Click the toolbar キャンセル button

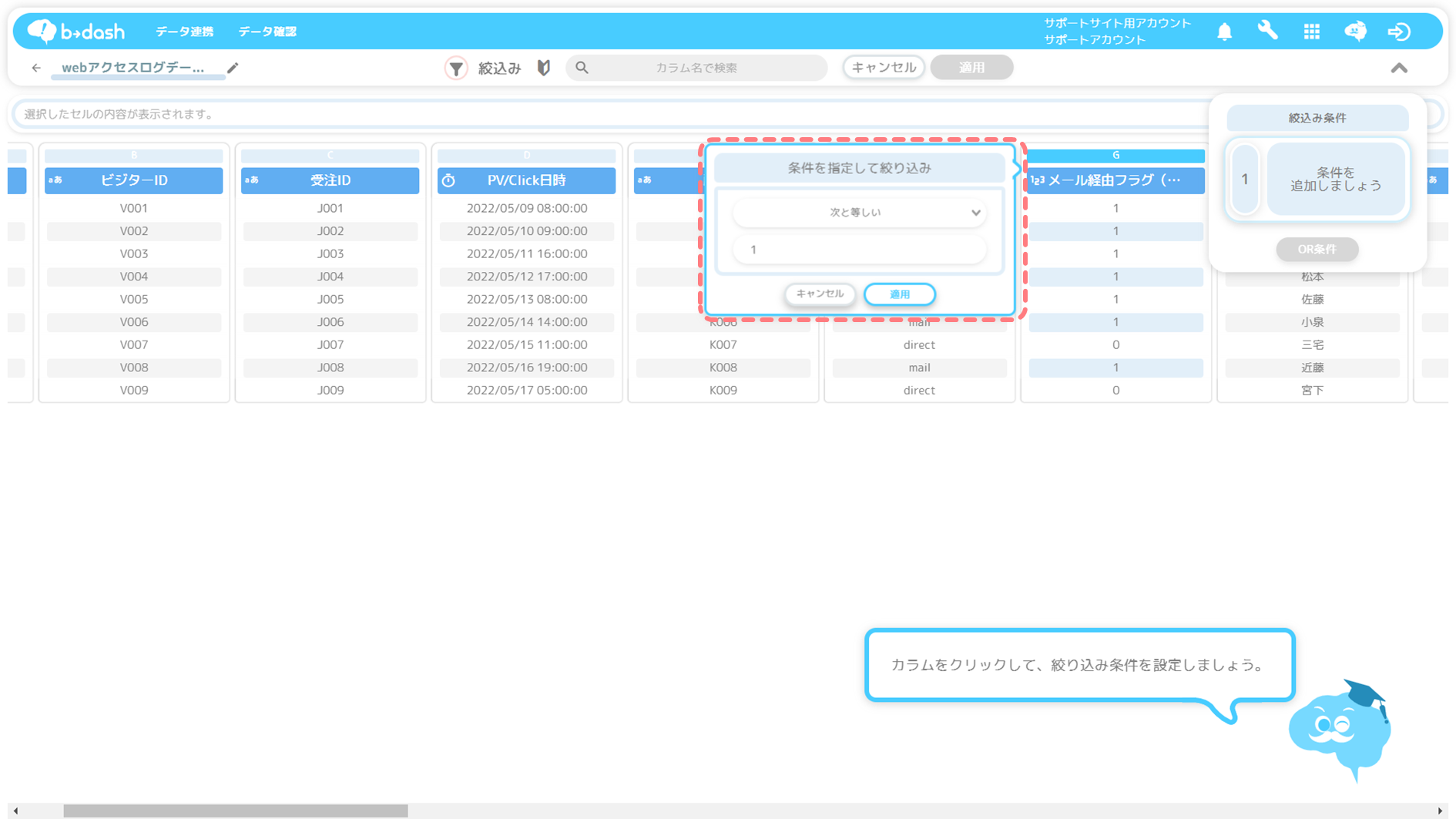[x=884, y=67]
